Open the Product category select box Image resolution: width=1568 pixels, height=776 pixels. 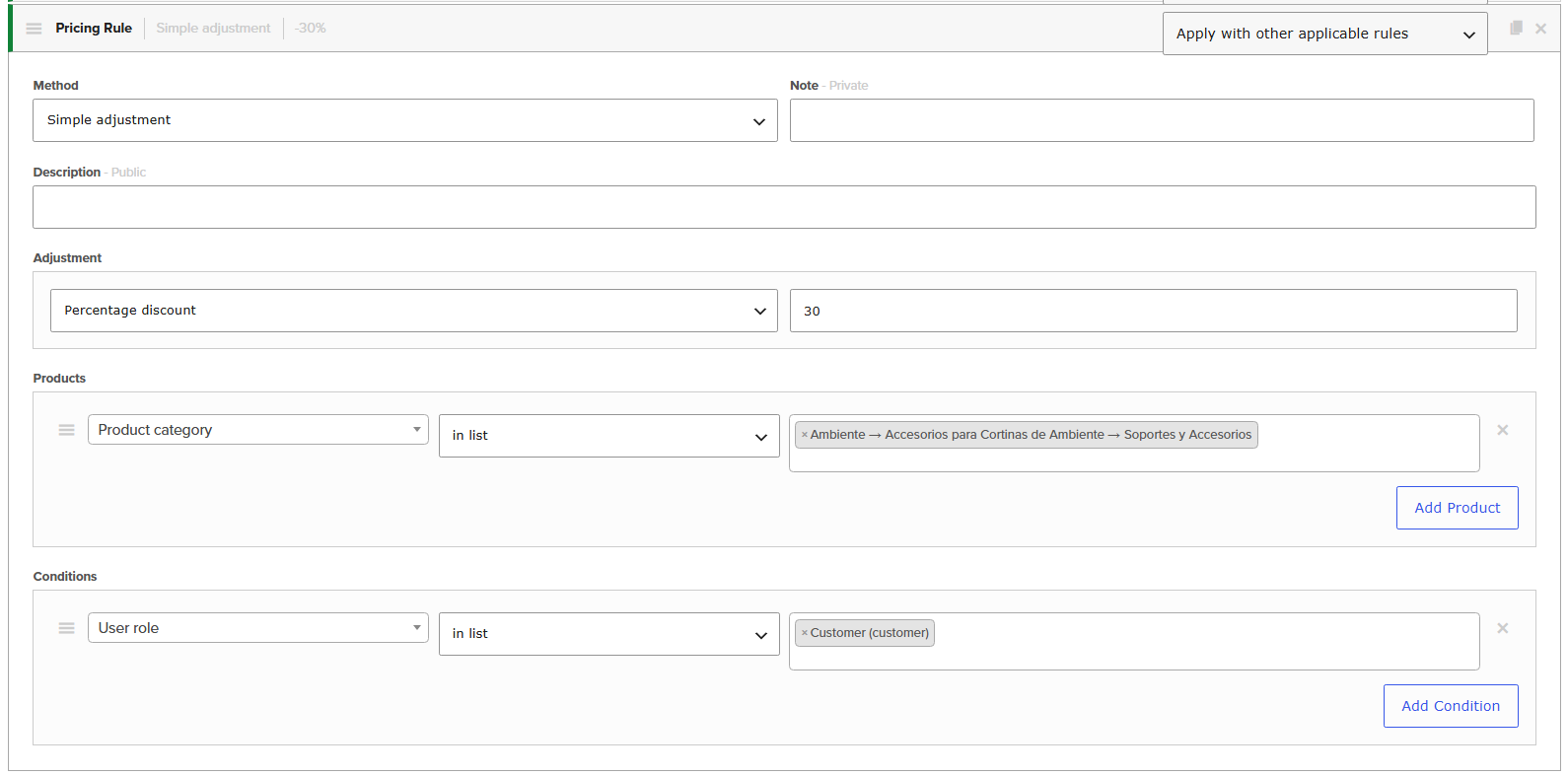click(x=258, y=430)
